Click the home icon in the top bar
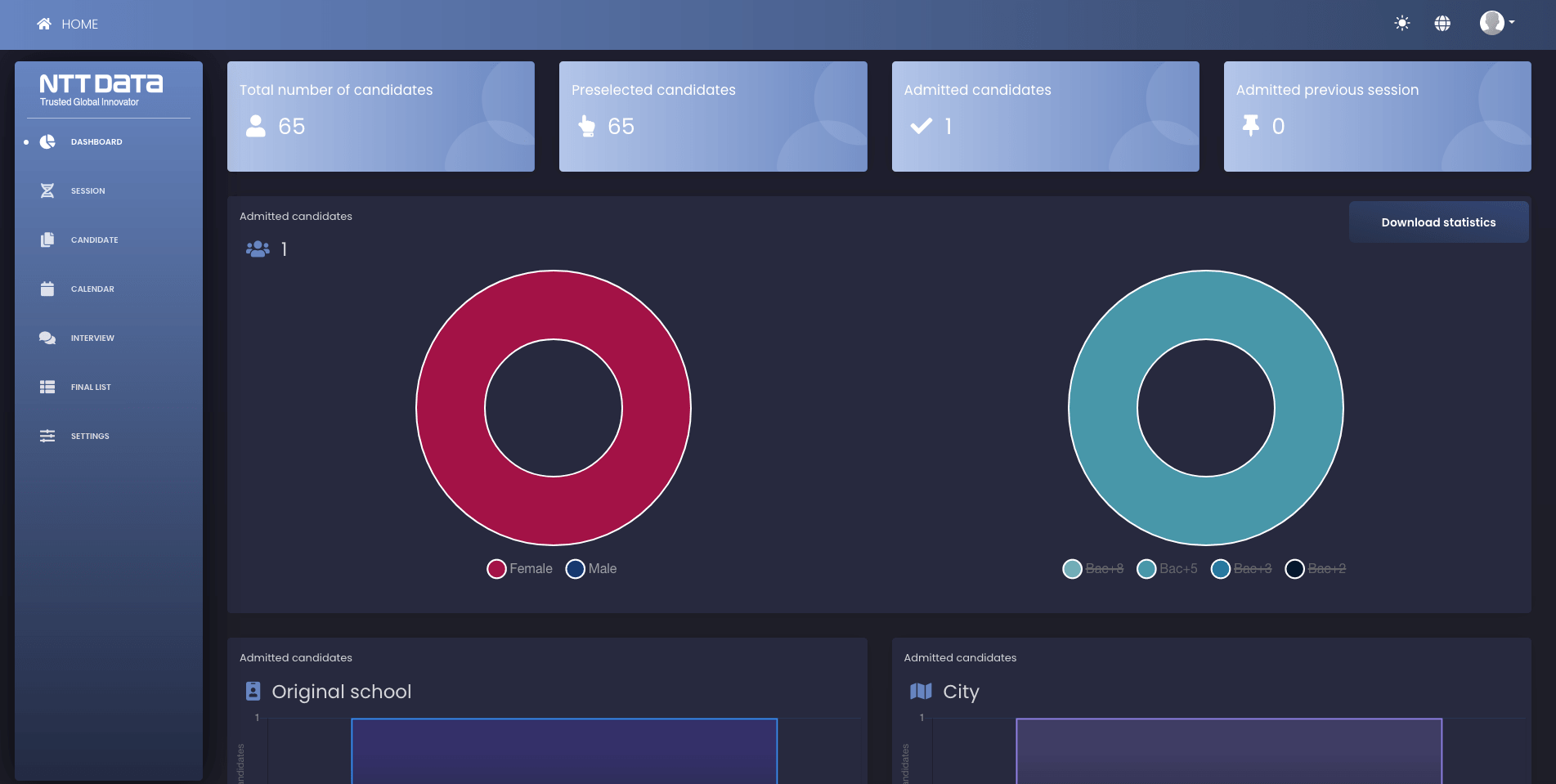 [44, 24]
